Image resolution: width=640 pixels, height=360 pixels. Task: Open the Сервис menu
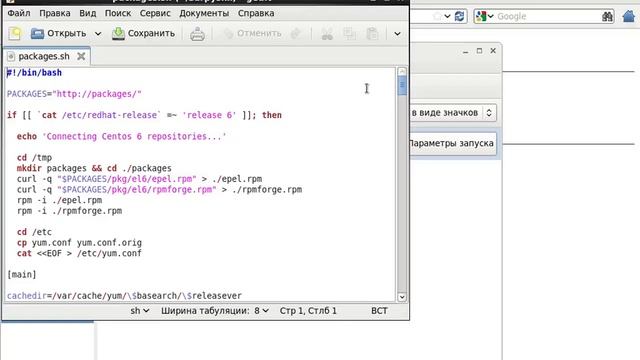point(155,13)
